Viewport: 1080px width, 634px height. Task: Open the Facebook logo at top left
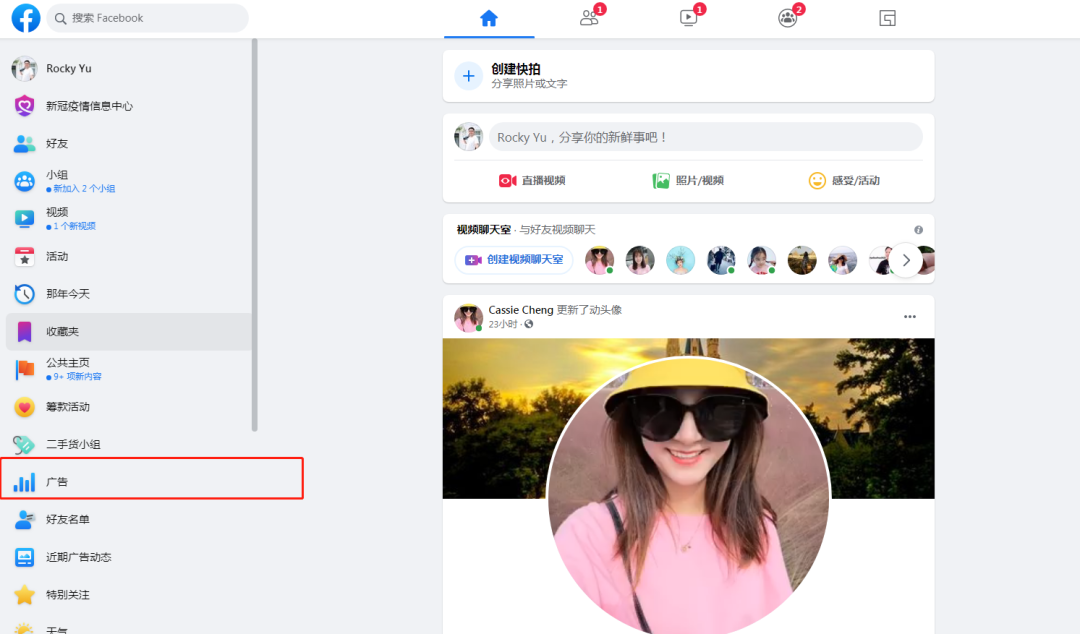click(x=25, y=18)
